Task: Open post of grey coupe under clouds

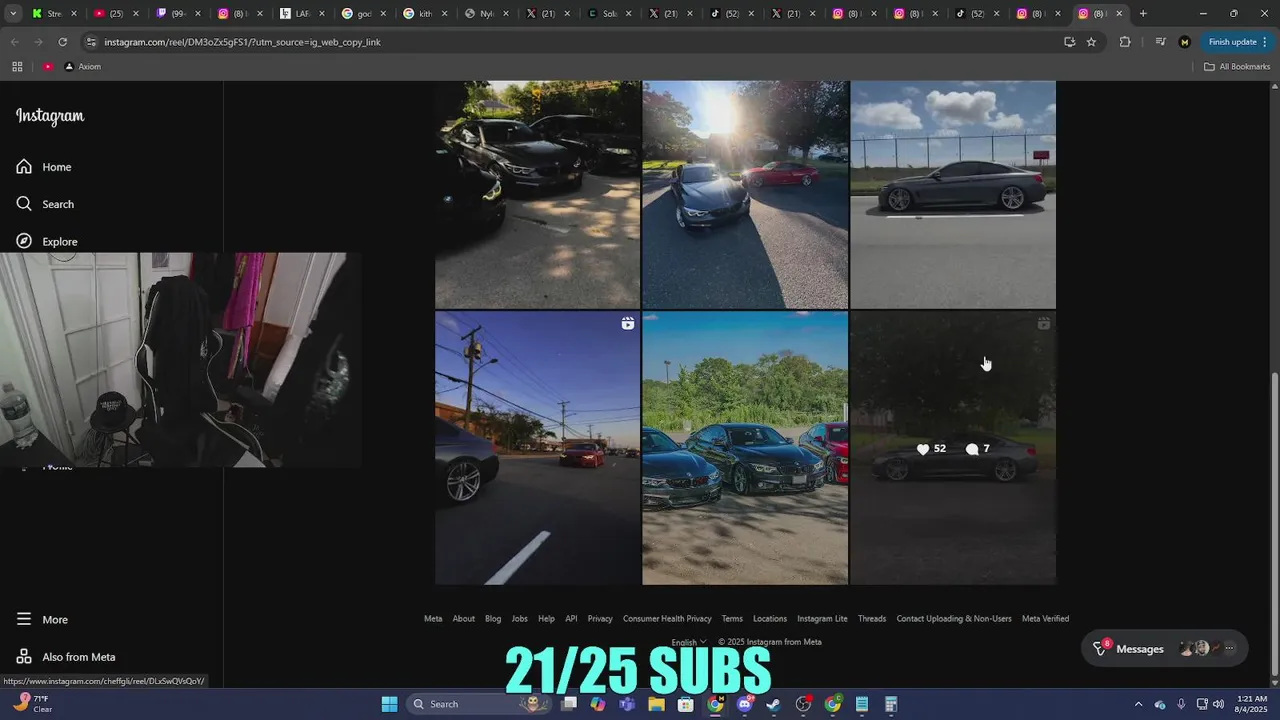Action: 953,195
